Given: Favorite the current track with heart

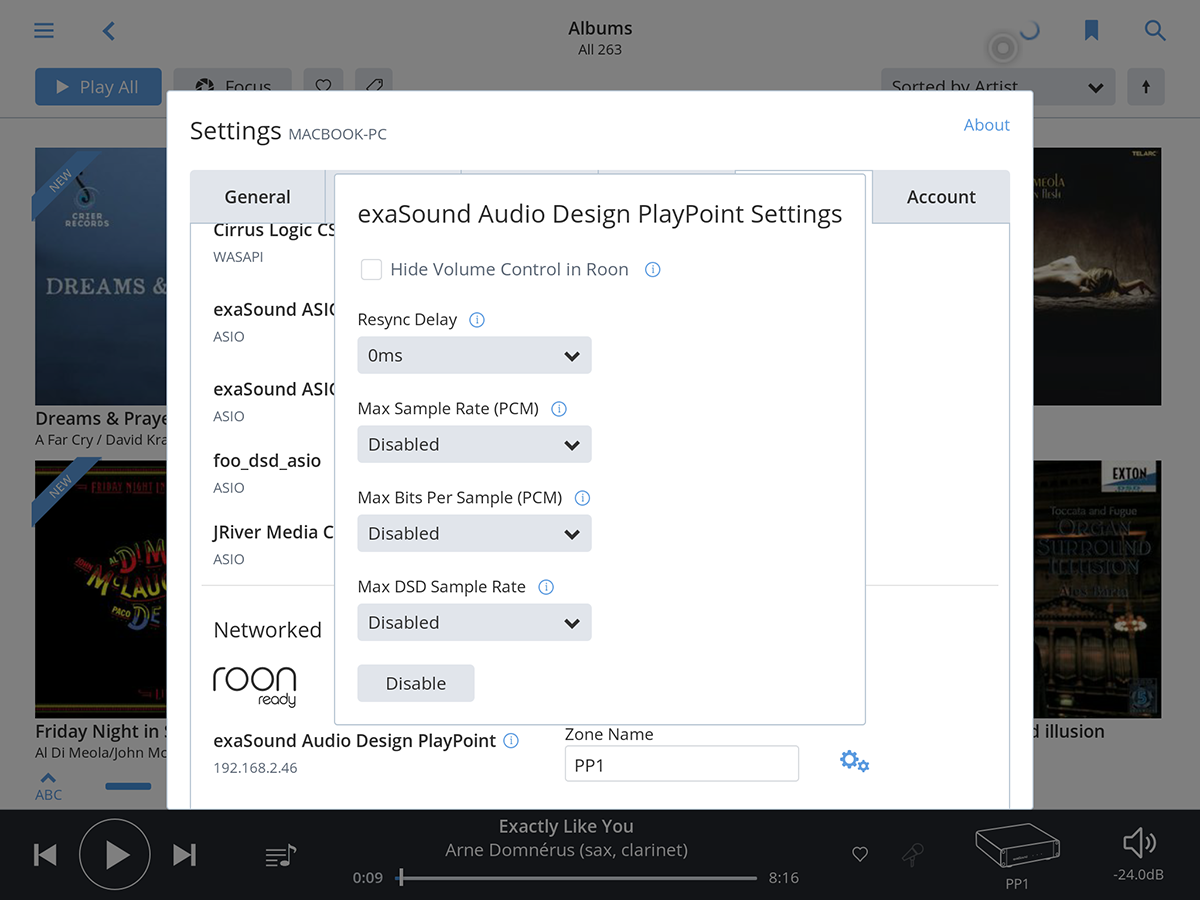Looking at the screenshot, I should tap(860, 855).
